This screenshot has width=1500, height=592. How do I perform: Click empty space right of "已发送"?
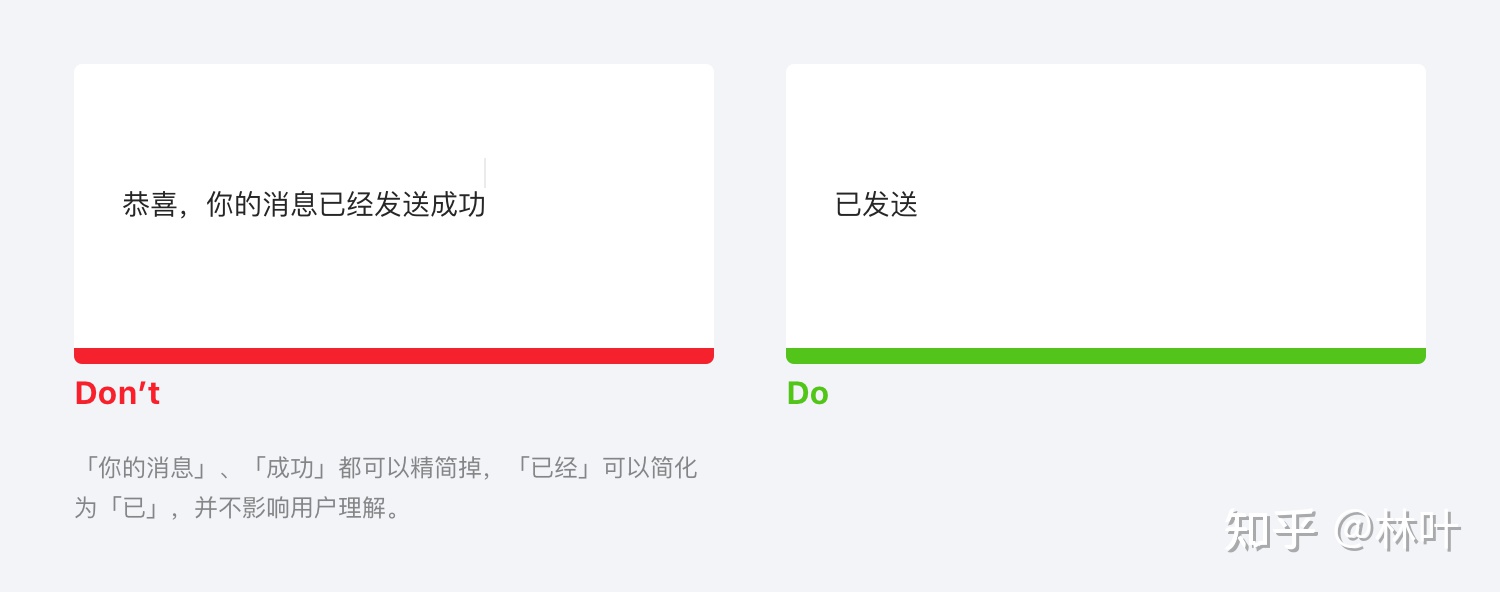click(x=1150, y=205)
